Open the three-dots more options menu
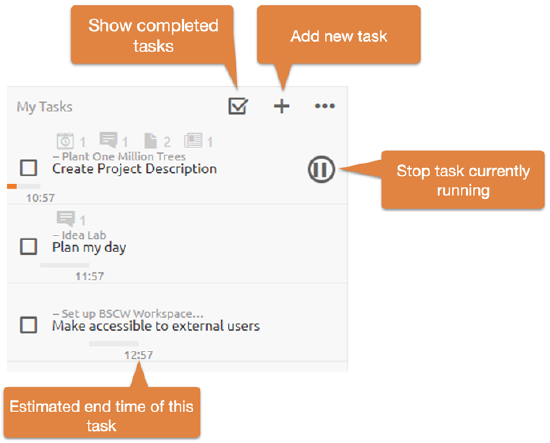Image resolution: width=550 pixels, height=443 pixels. (x=325, y=106)
